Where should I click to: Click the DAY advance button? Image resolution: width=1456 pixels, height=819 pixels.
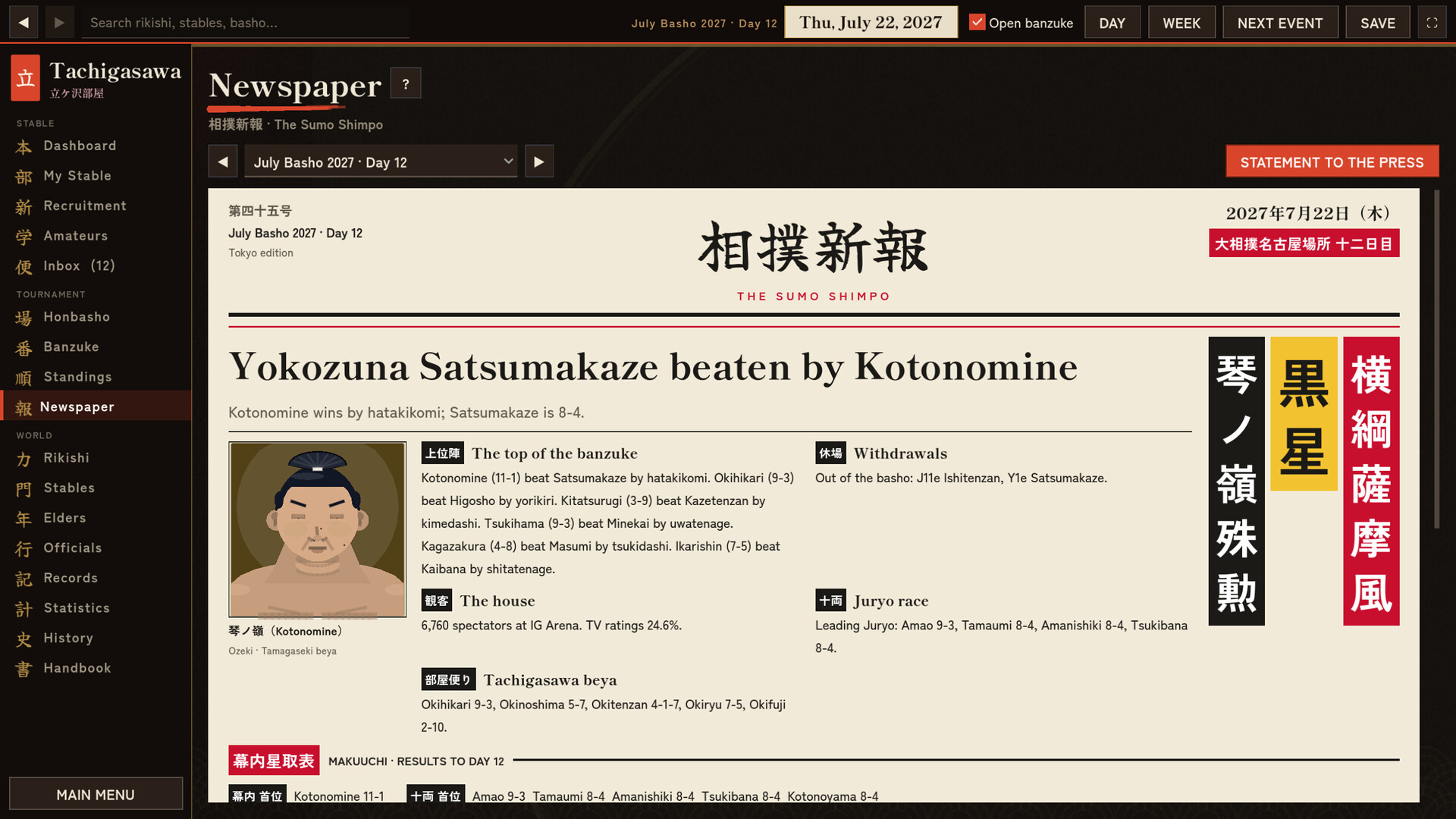pos(1112,23)
